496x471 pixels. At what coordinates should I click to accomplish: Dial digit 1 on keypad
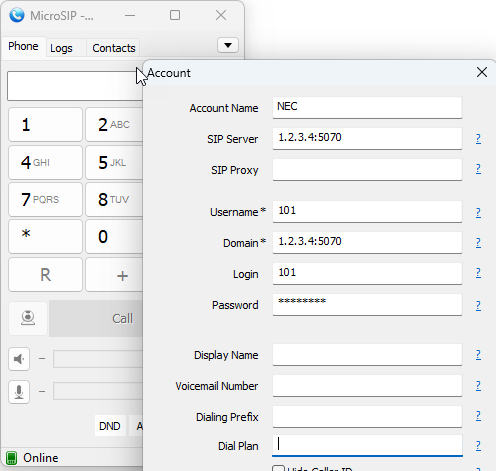pos(45,125)
